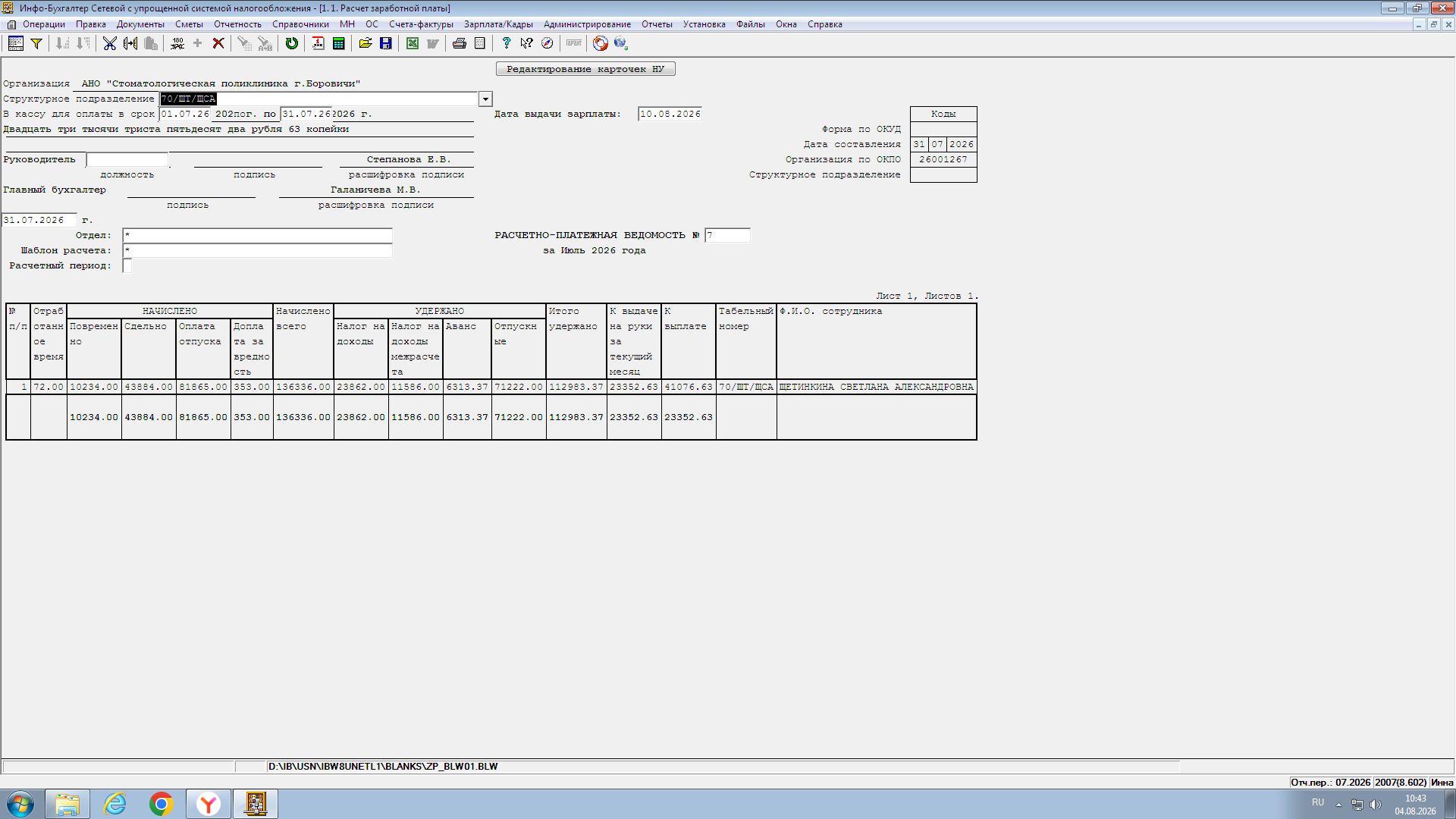Click the green Excel export icon

[413, 43]
